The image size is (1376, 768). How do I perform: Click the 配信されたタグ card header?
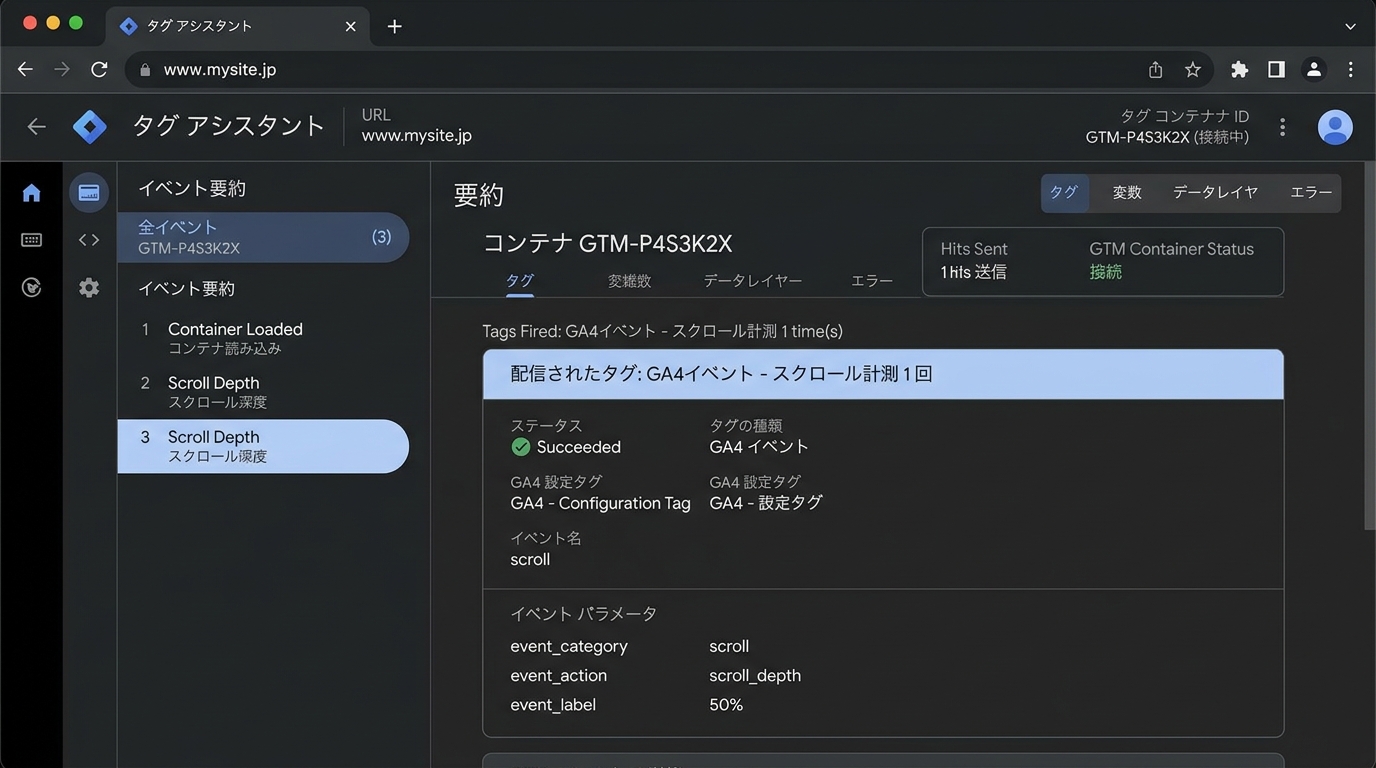pyautogui.click(x=883, y=374)
